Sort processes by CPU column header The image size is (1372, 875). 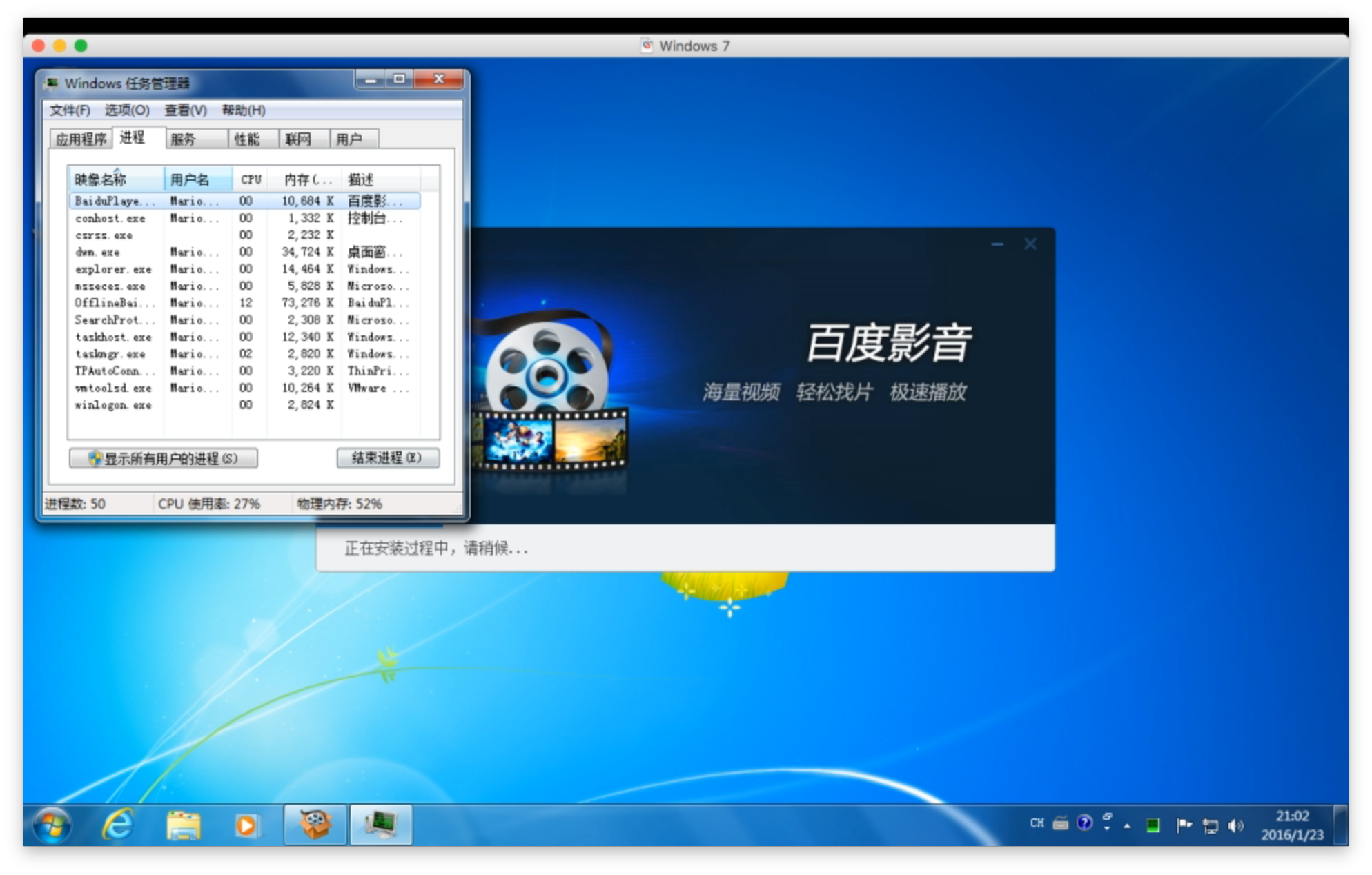(x=251, y=179)
